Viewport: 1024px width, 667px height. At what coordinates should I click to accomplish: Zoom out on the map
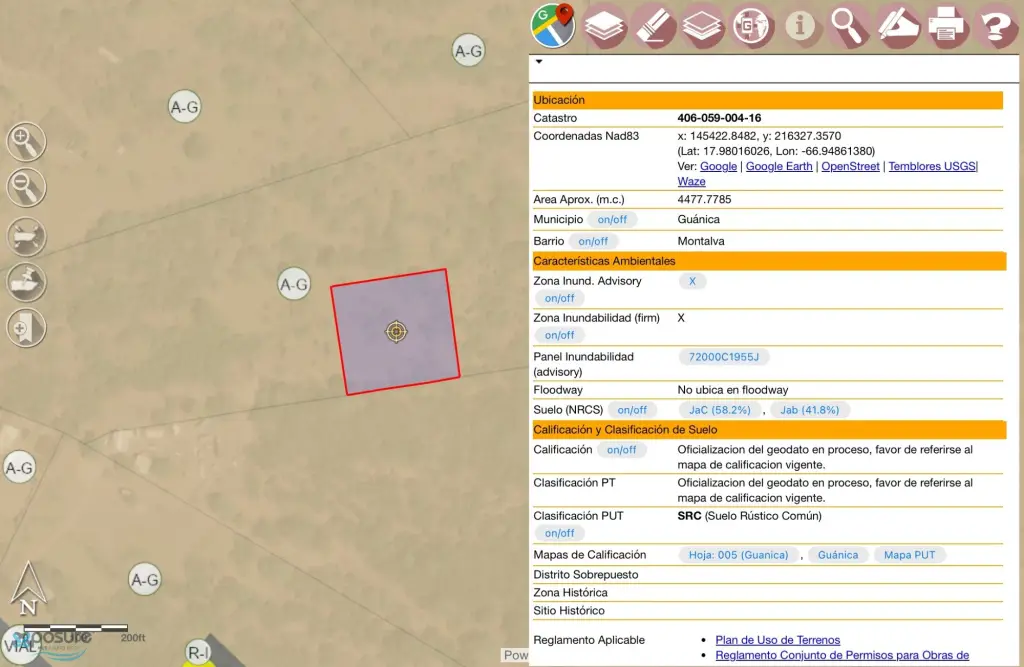26,186
